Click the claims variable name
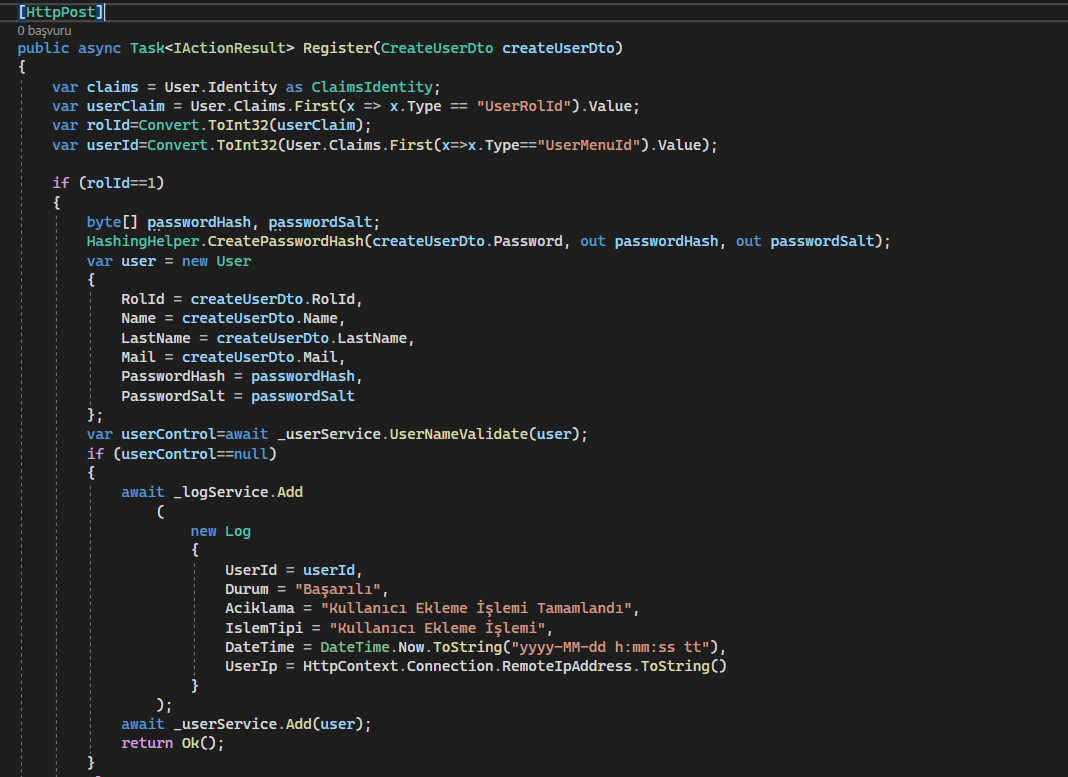The width and height of the screenshot is (1068, 777). pyautogui.click(x=112, y=87)
